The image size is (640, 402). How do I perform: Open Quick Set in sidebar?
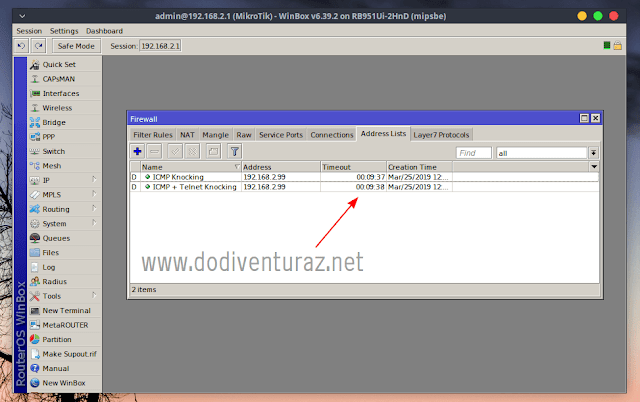coord(64,64)
